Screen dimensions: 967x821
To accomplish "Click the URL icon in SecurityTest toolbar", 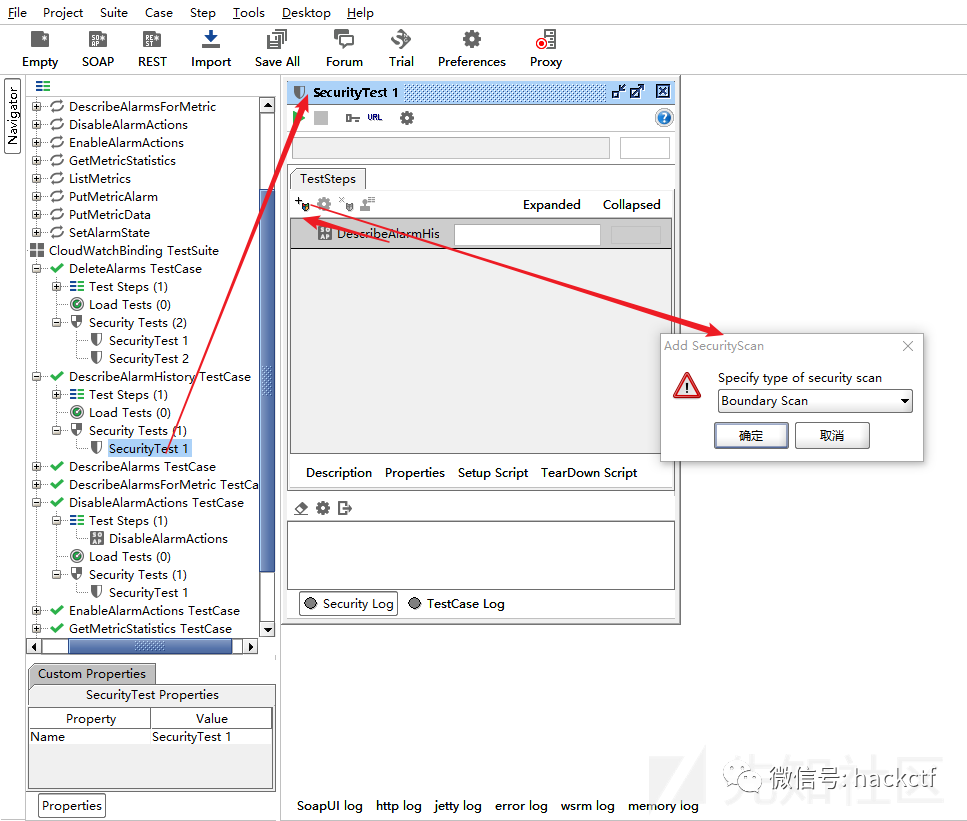I will 374,117.
